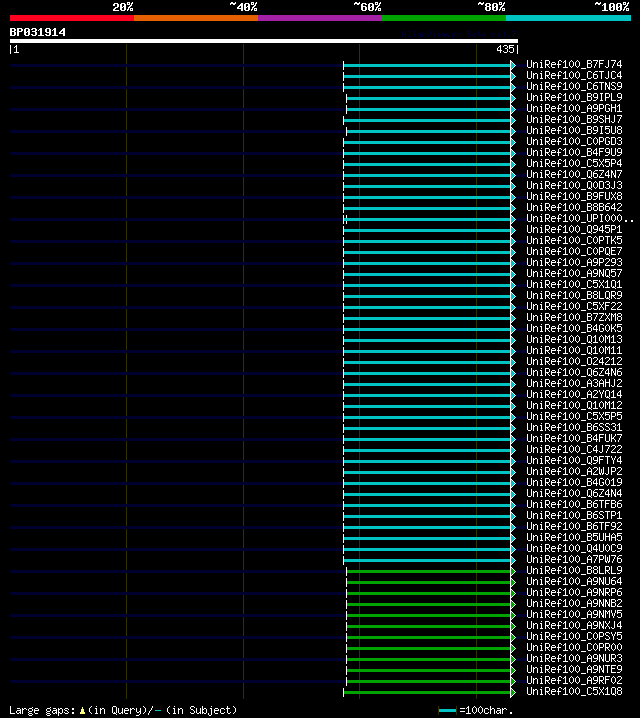640x718 pixels.
Task: Click the UniRef100_B8B642 text
Action: coord(574,207)
